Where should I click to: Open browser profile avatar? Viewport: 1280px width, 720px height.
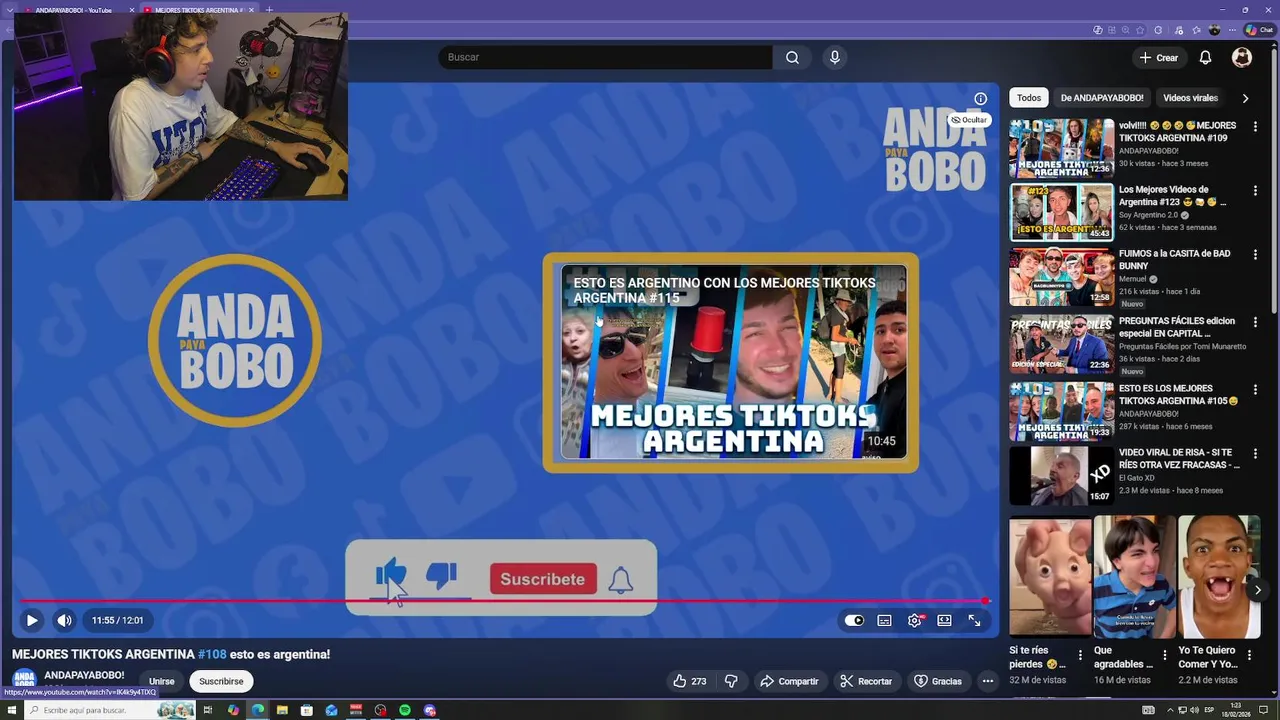(1215, 30)
